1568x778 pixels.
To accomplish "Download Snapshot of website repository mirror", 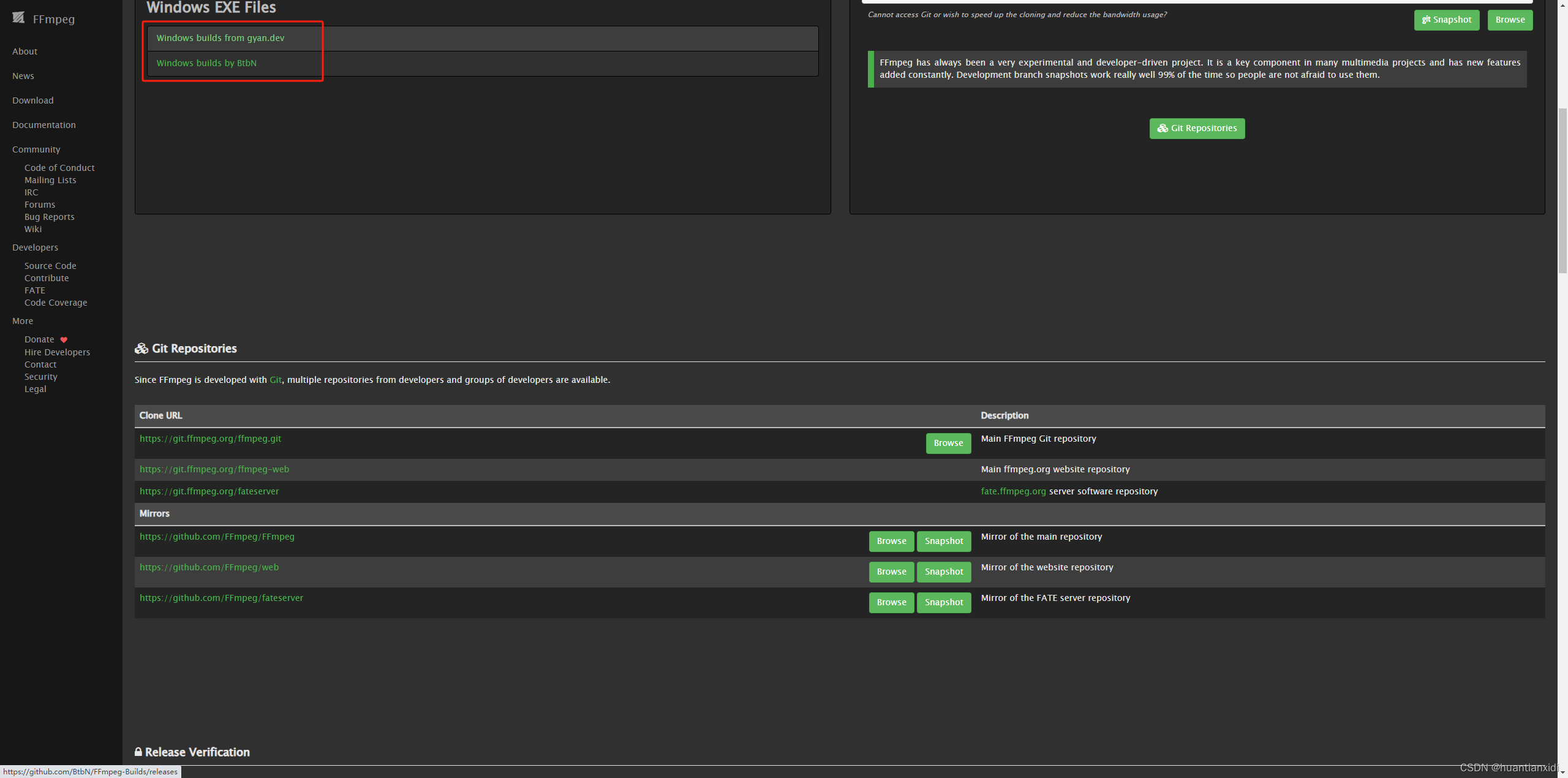I will 944,572.
